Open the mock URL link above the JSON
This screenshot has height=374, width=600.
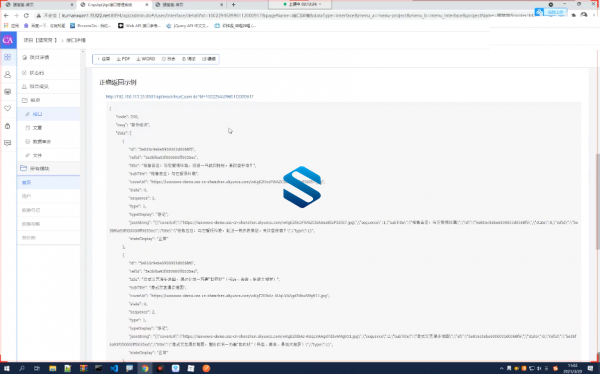(179, 96)
